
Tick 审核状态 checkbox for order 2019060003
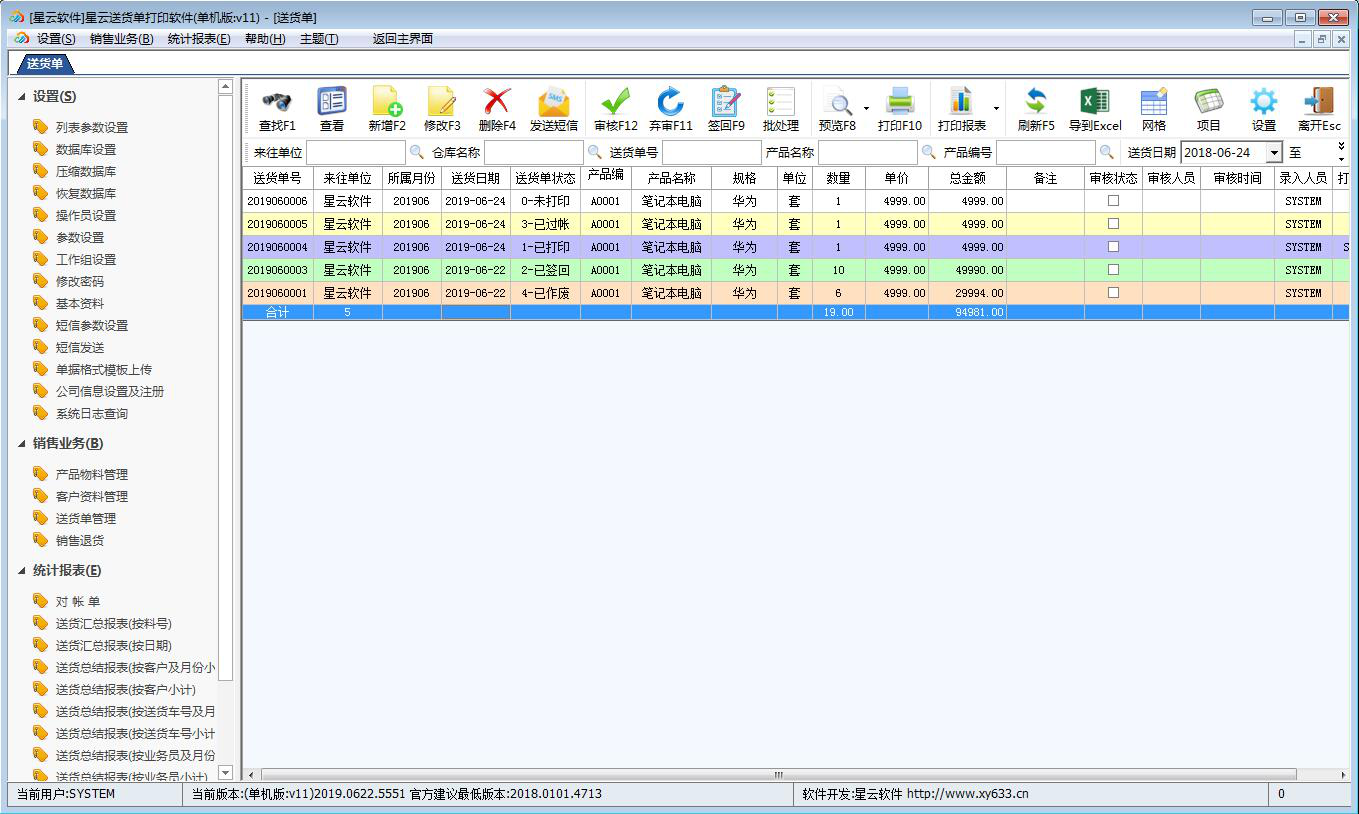1113,270
